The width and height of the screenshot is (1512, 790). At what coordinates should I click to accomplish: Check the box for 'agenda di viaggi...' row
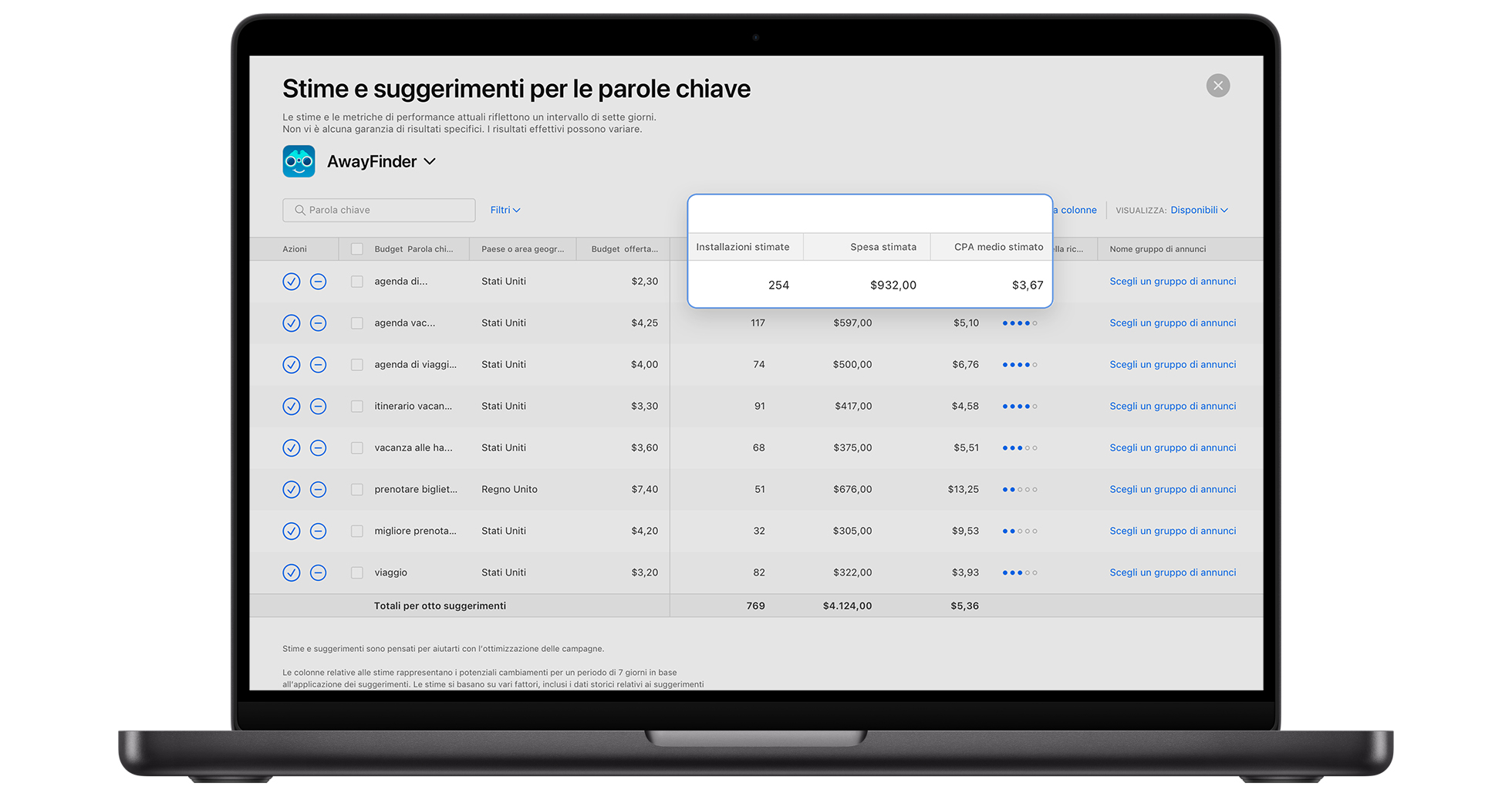356,365
